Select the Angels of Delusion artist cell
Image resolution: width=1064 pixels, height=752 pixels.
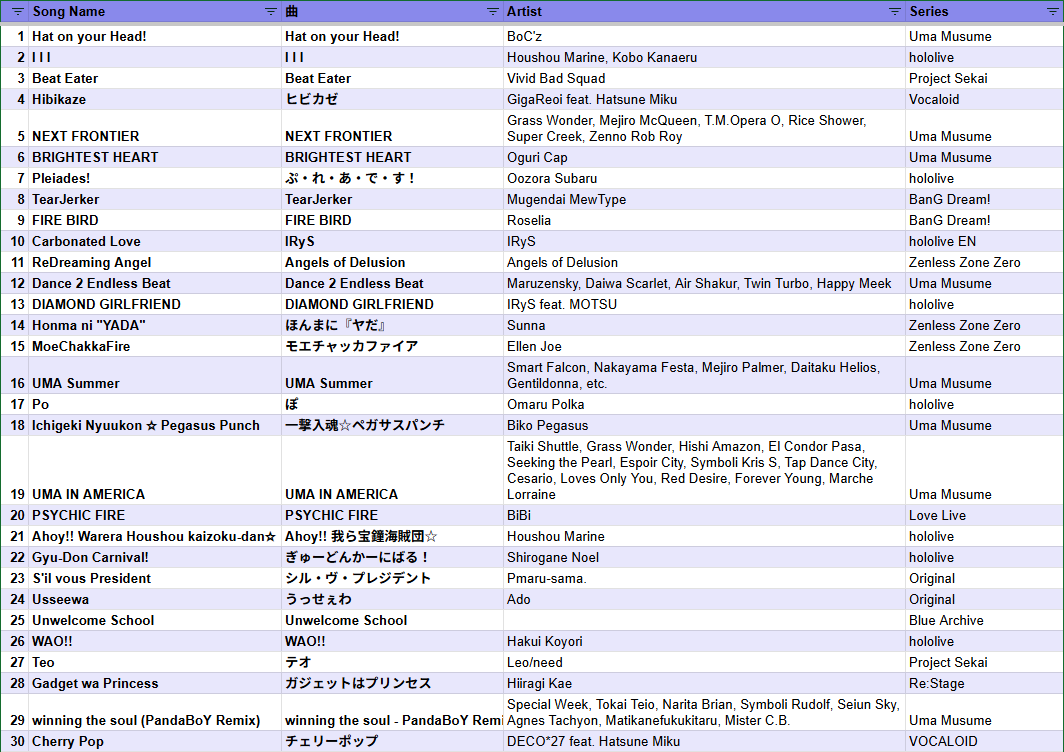pos(704,263)
